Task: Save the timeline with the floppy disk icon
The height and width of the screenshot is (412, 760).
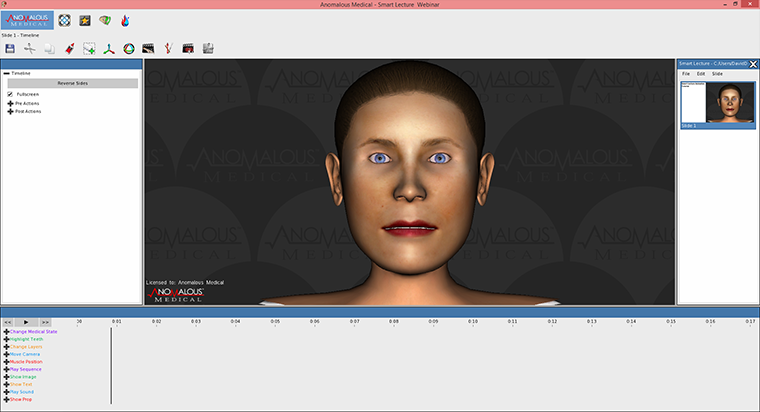Action: 10,48
